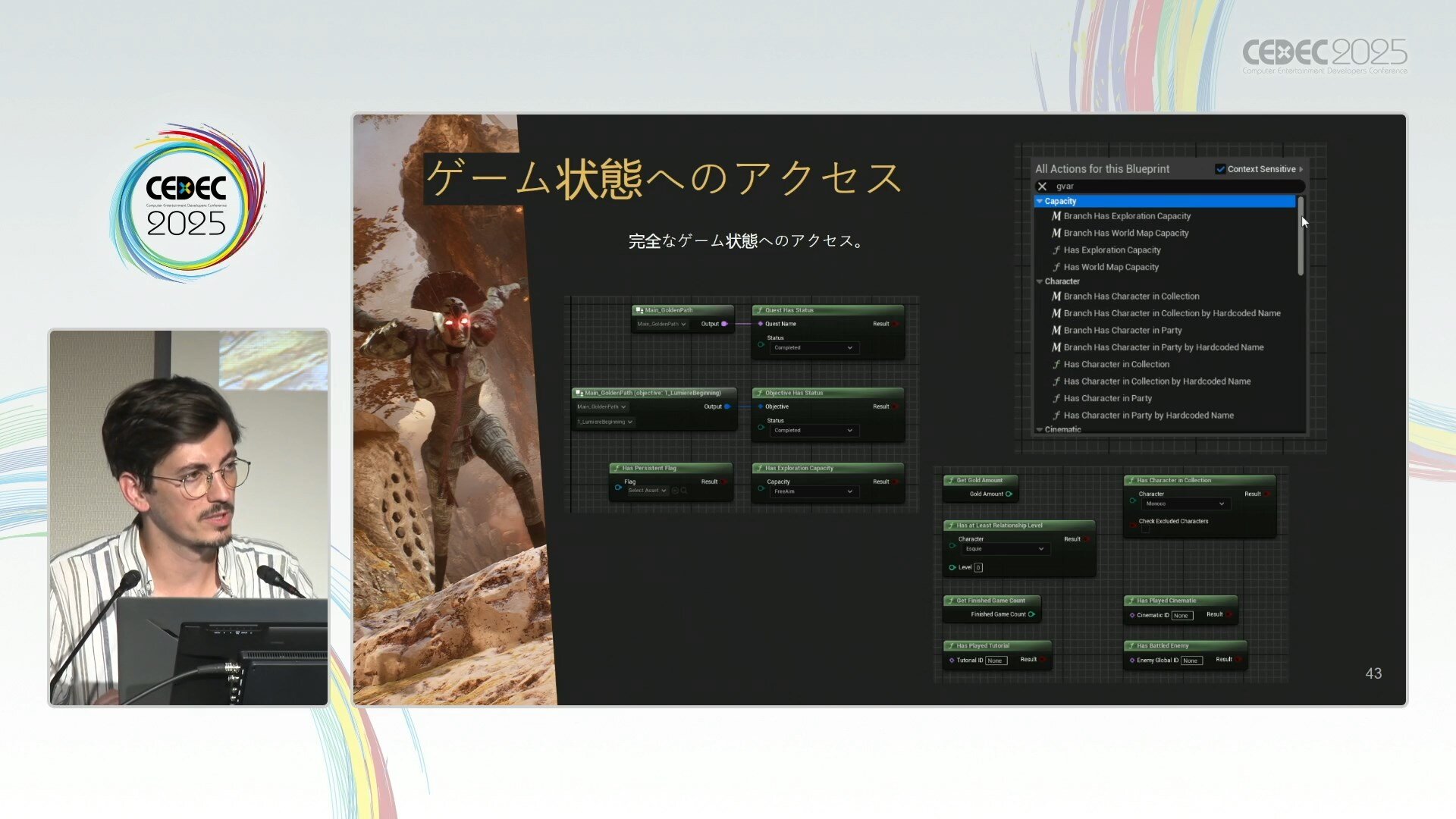Open Character Monoco dropdown
The height and width of the screenshot is (819, 1456).
tap(1186, 504)
